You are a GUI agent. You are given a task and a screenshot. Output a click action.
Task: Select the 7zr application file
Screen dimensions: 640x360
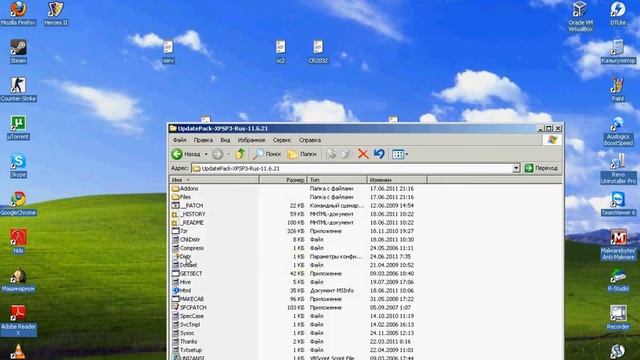coord(180,231)
